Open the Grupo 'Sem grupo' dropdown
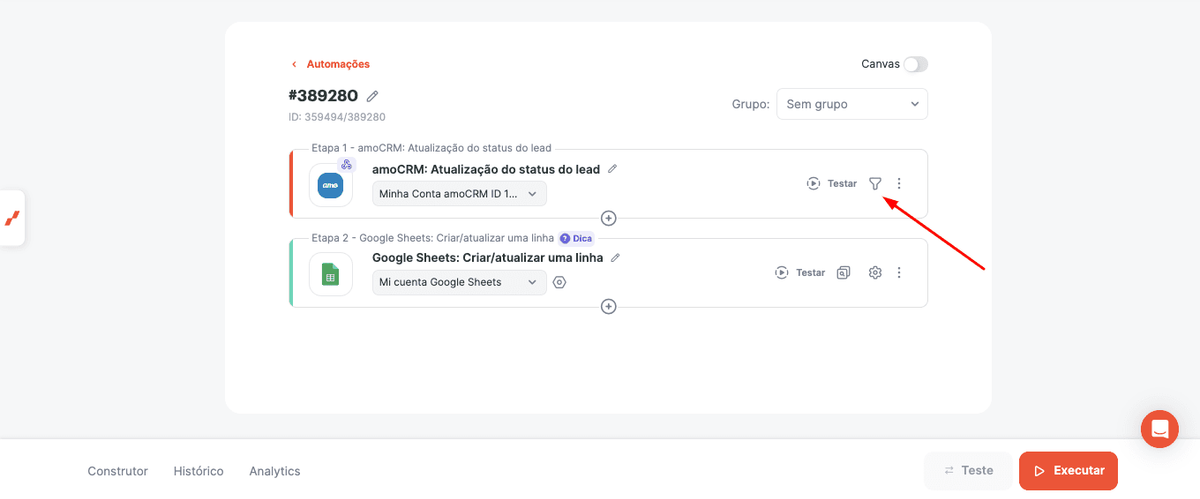Viewport: 1200px width, 499px height. (x=852, y=104)
